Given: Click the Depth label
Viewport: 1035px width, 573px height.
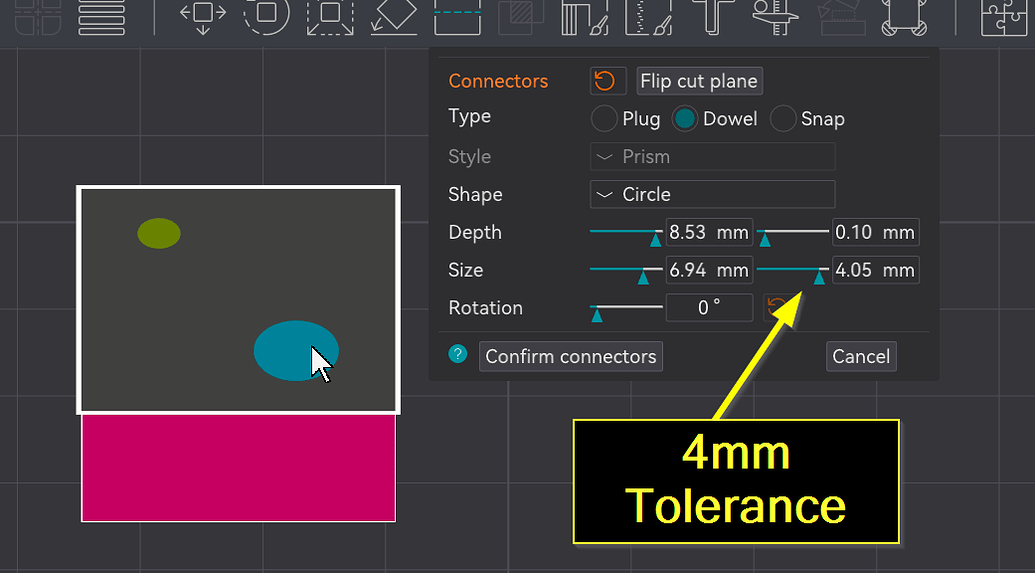Looking at the screenshot, I should [x=475, y=233].
